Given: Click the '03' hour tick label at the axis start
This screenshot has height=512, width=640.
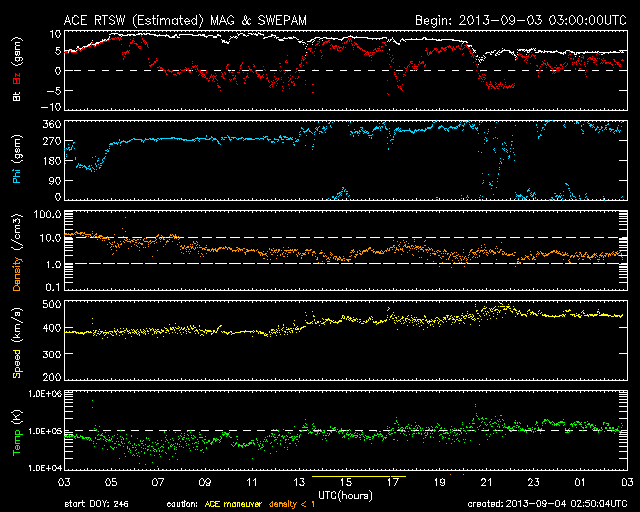Looking at the screenshot, I should point(64,483).
